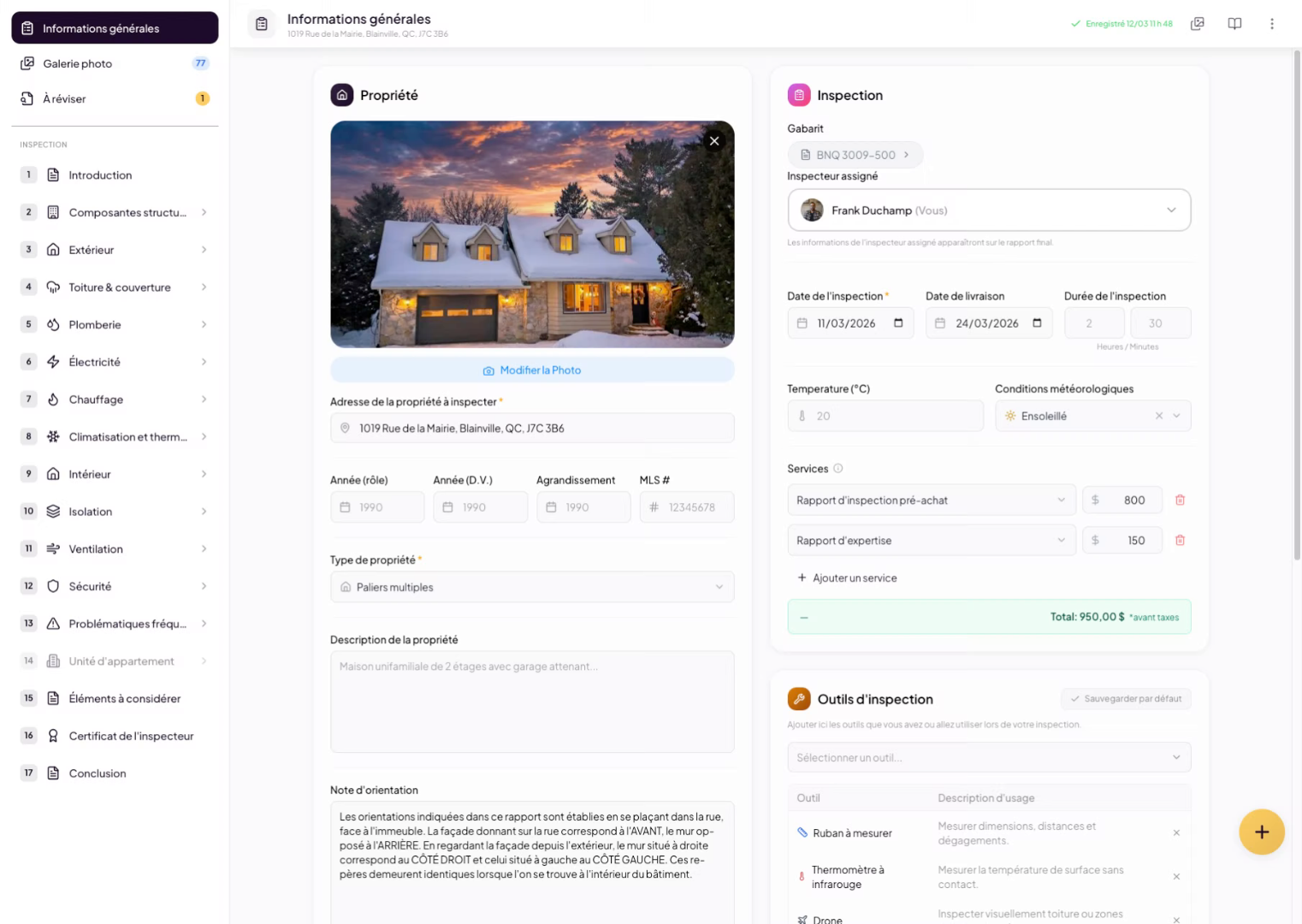This screenshot has width=1302, height=924.
Task: Open the Type de propriété dropdown
Action: tap(532, 587)
